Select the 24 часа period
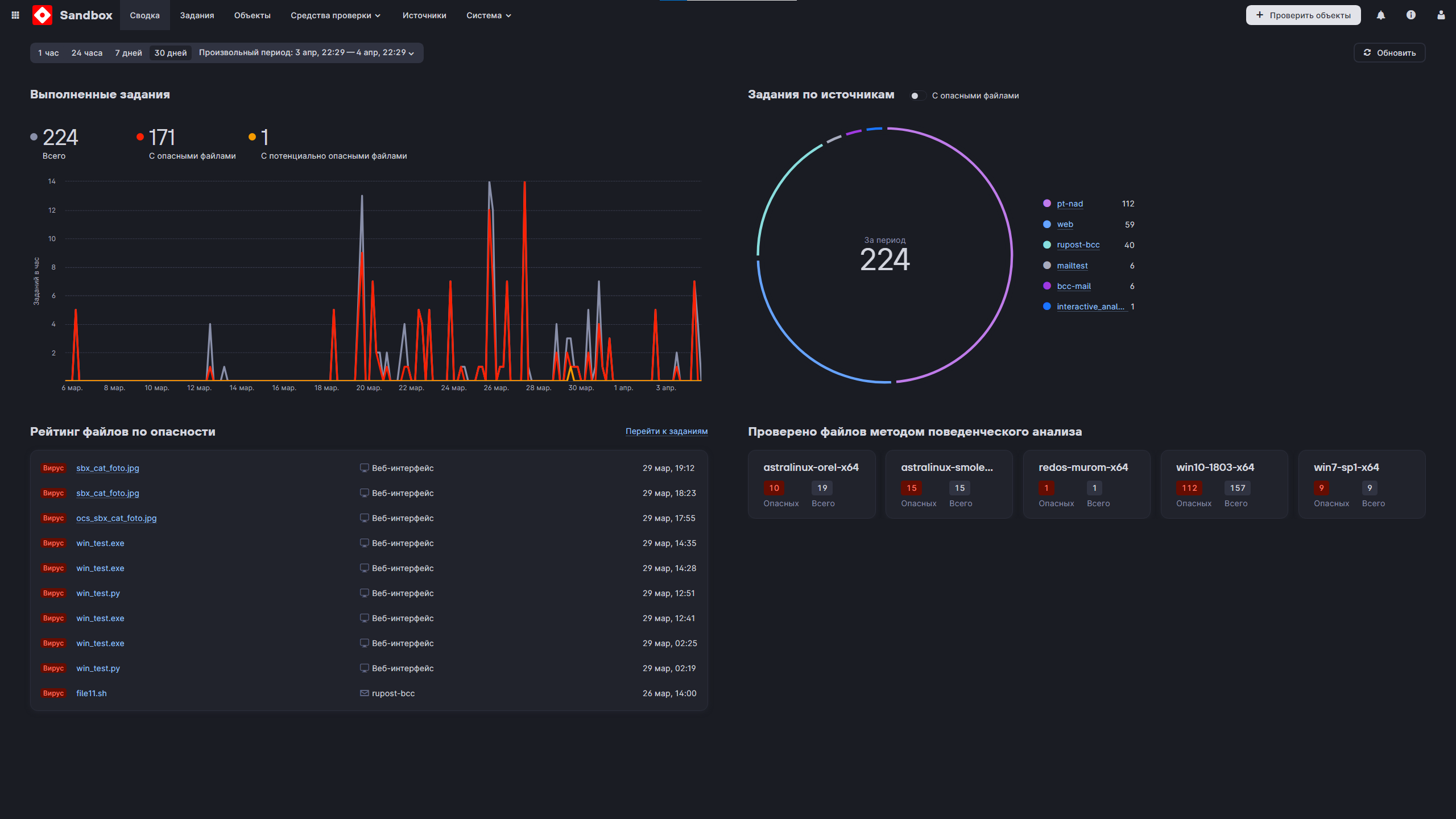Image resolution: width=1456 pixels, height=819 pixels. click(87, 53)
